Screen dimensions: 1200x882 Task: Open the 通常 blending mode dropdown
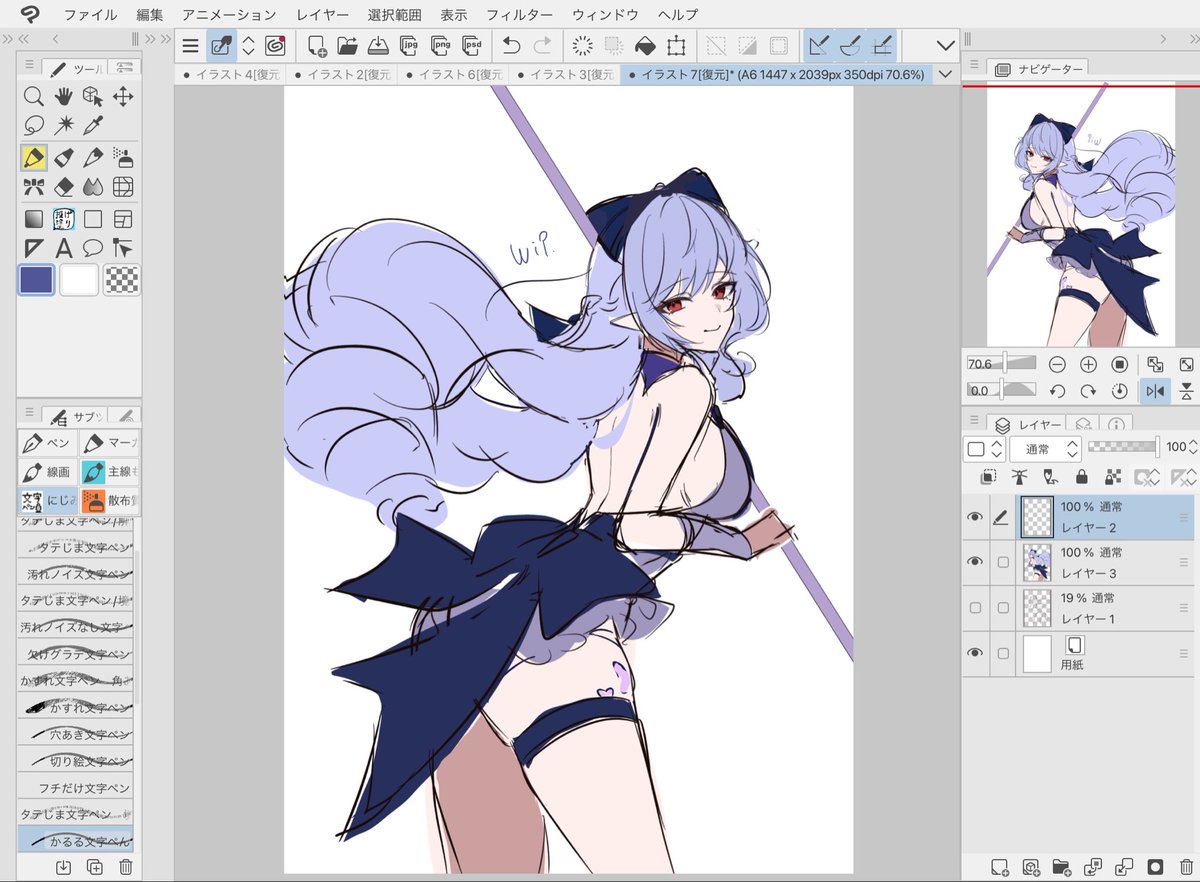point(1045,449)
